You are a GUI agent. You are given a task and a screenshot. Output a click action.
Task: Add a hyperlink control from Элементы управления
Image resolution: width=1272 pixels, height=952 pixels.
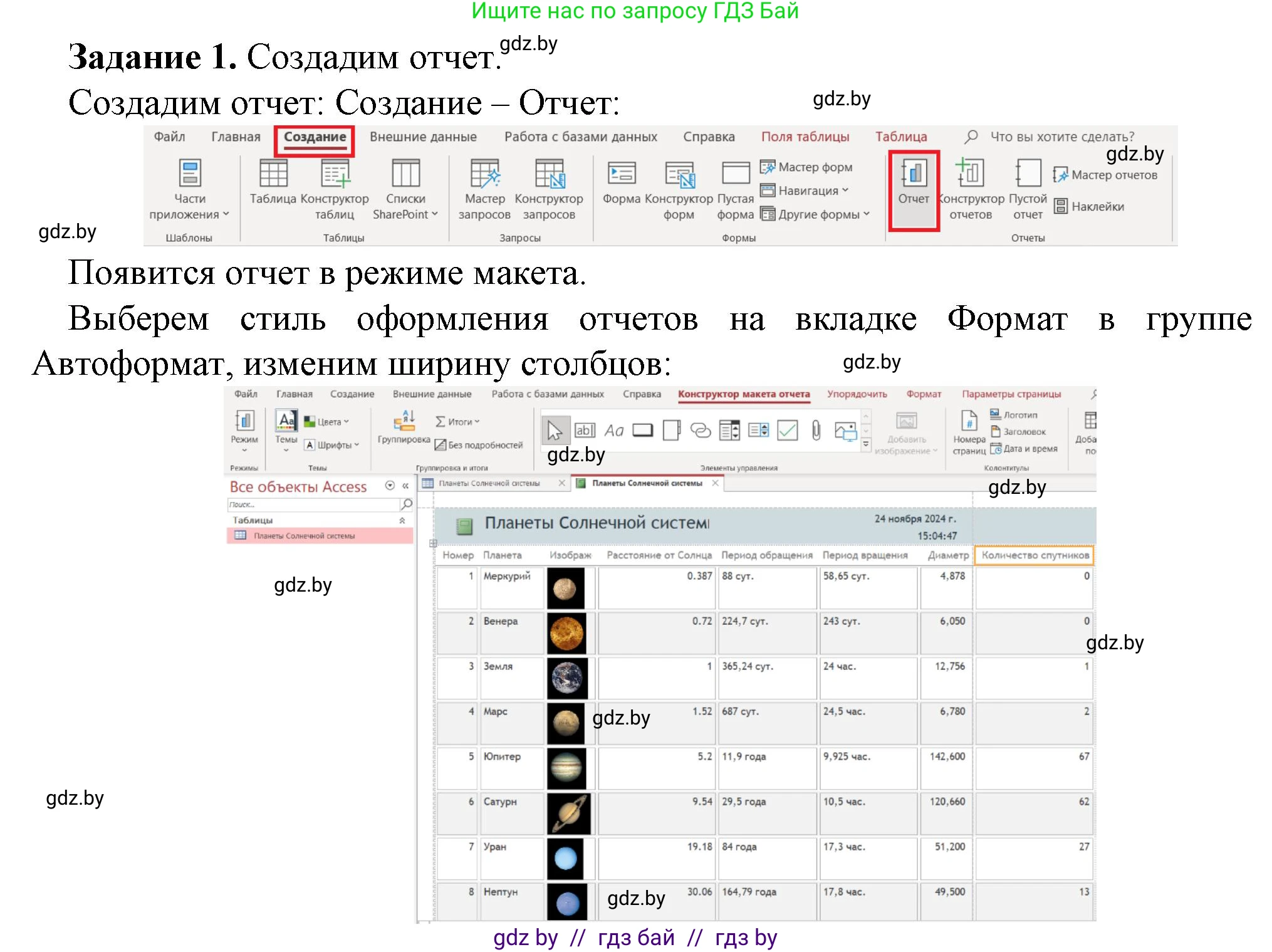[x=700, y=430]
